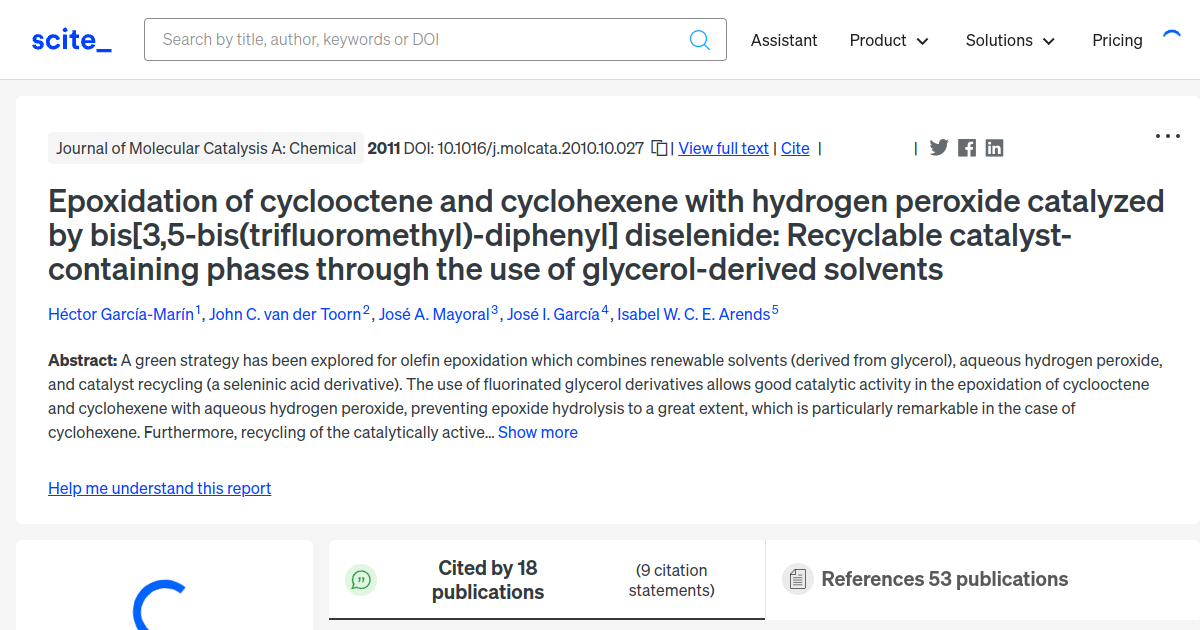
Task: Switch to References 53 publications tab
Action: tap(944, 579)
